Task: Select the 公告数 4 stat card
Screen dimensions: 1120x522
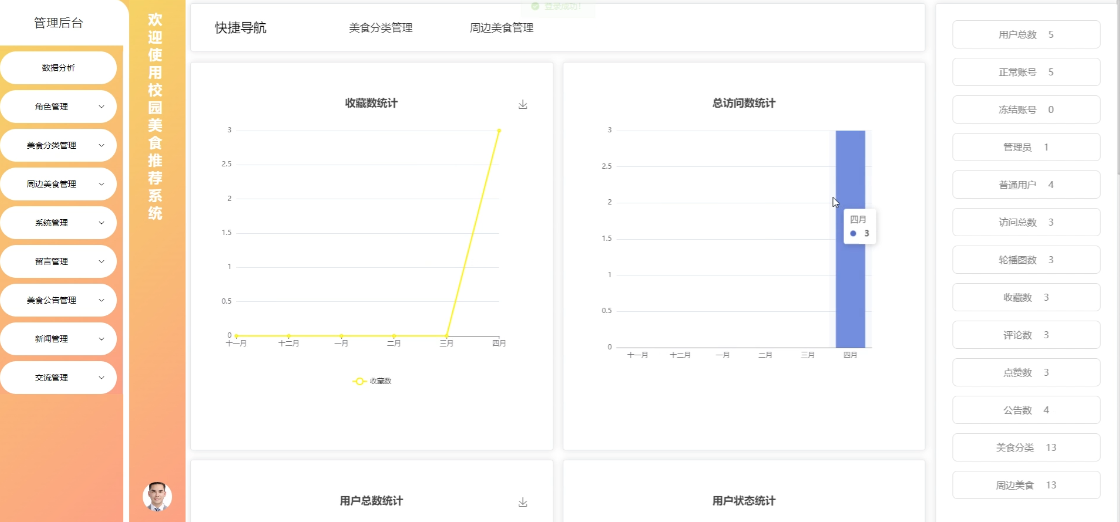Action: click(1026, 410)
